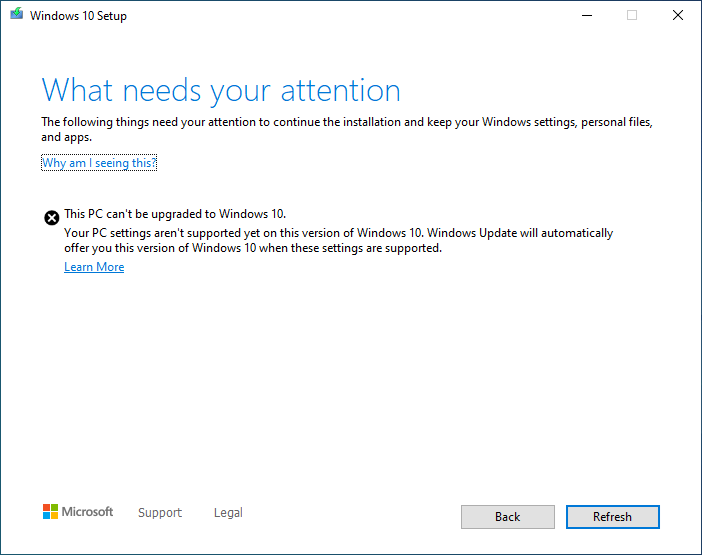Open the Legal link in the footer
The height and width of the screenshot is (555, 702).
coord(228,513)
